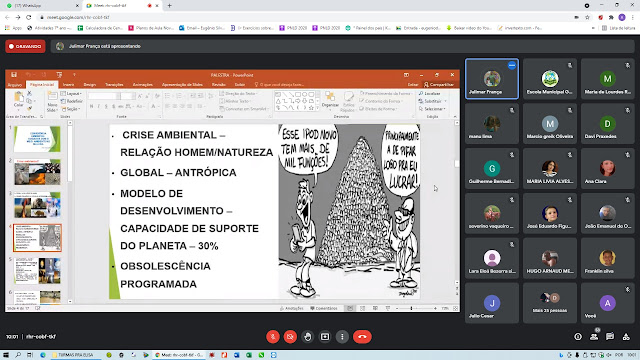Switch to Apresentação de Slides tab
This screenshot has width=640, height=360.
(182, 84)
